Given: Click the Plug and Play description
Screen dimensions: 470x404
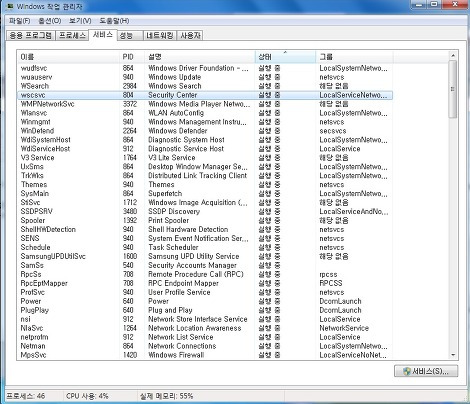Looking at the screenshot, I should pos(170,310).
